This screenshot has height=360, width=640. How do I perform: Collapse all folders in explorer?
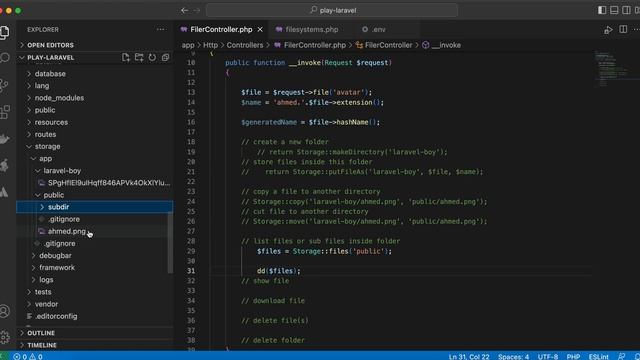[x=165, y=58]
